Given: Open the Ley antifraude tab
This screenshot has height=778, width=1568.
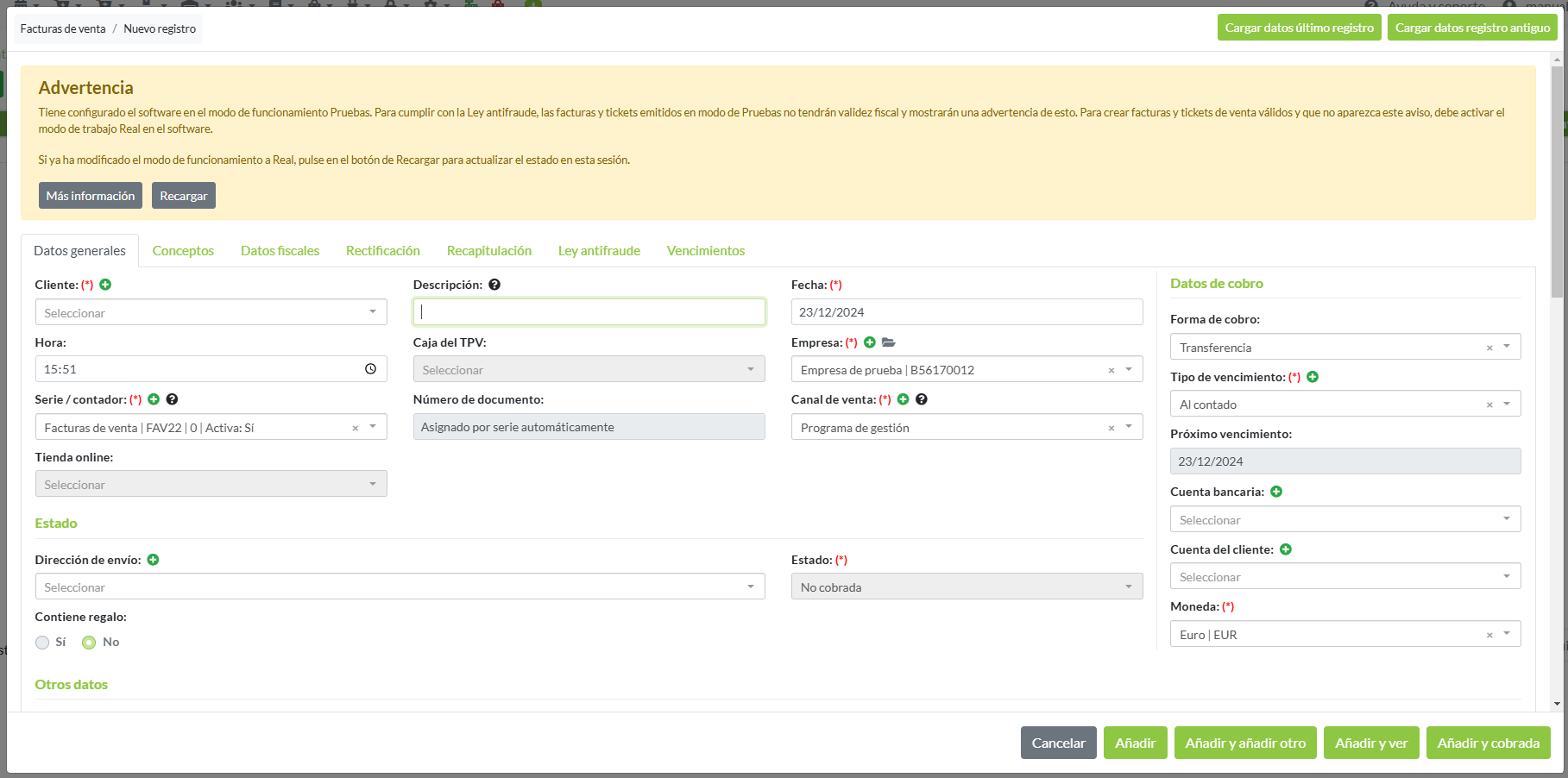Looking at the screenshot, I should (599, 251).
